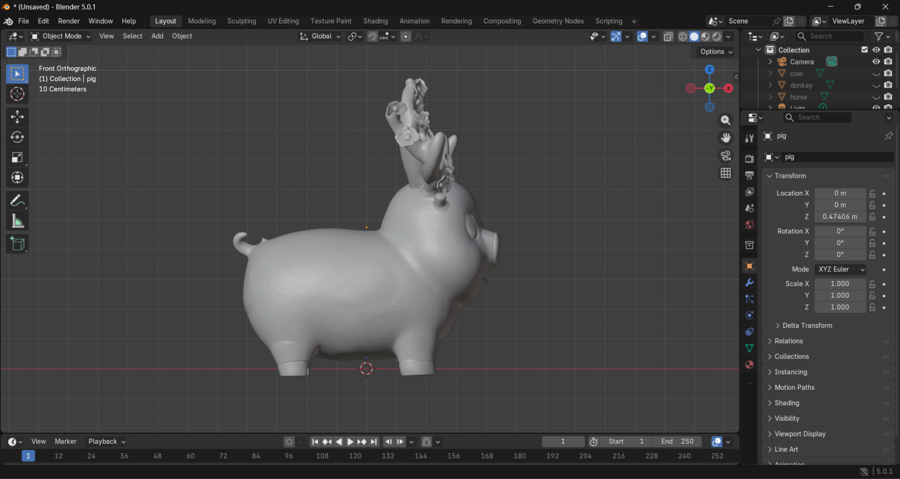Select the Move tool in the toolbar
Screen dimensions: 900x479
[17, 117]
